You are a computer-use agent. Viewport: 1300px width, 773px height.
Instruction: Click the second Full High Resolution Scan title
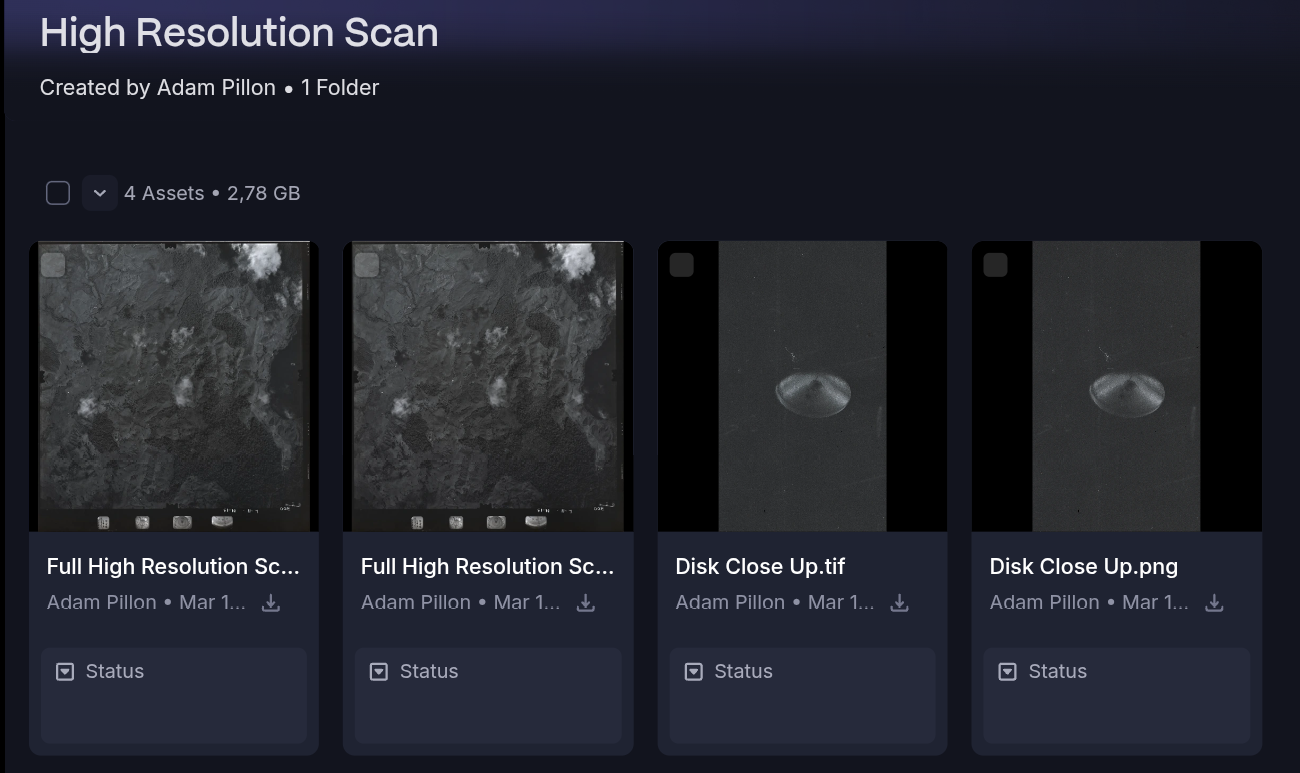pos(487,567)
